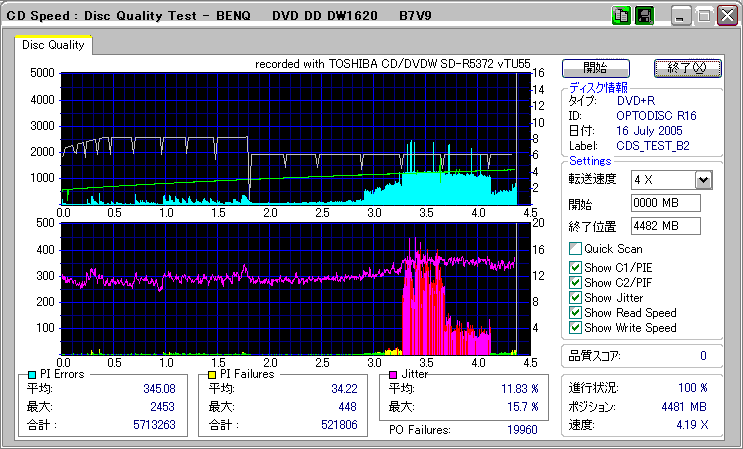Click the yellow PI Failures legend square
The width and height of the screenshot is (743, 449).
211,374
